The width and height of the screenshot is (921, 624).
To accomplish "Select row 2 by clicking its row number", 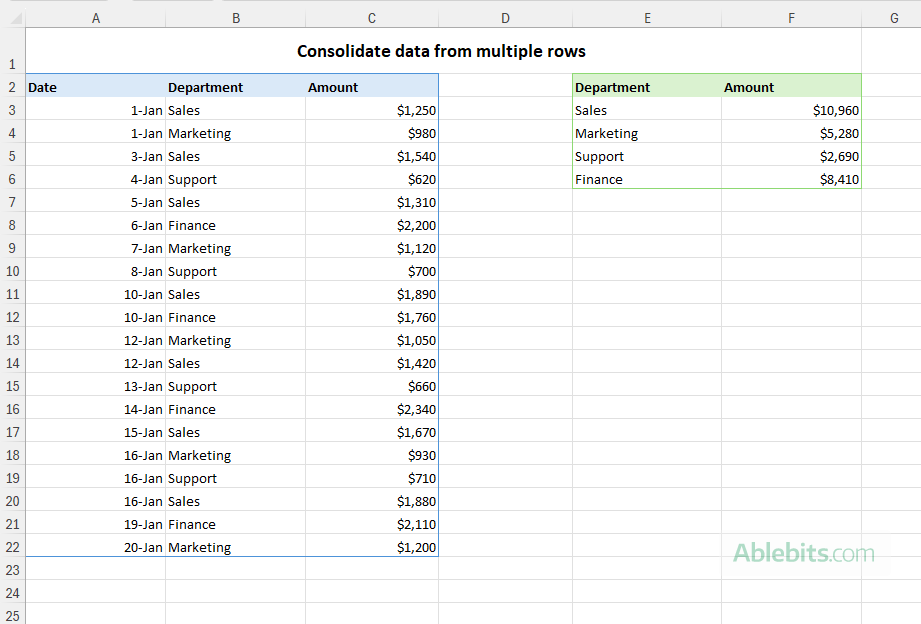I will [x=12, y=87].
